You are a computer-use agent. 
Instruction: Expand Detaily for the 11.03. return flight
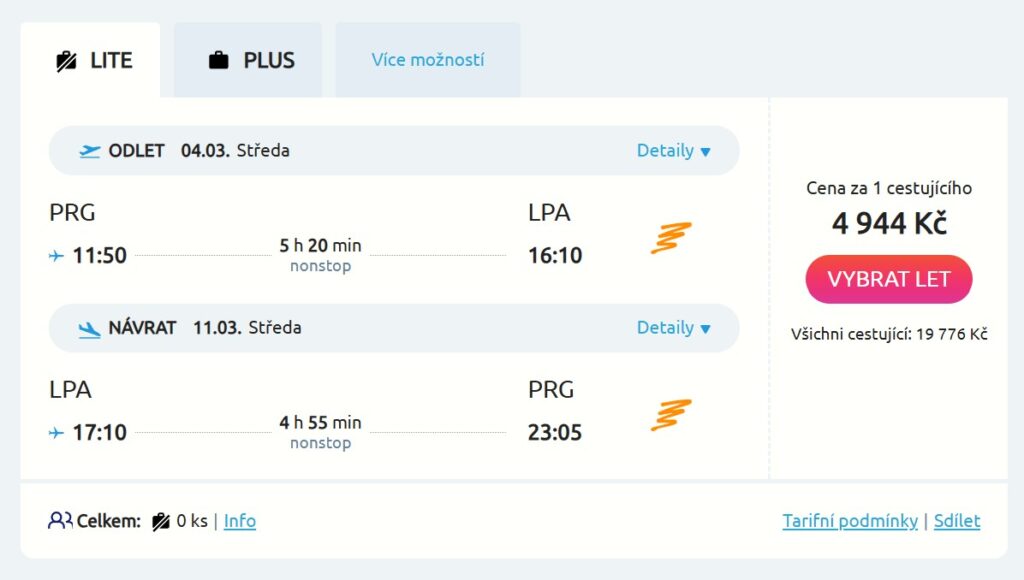click(x=673, y=328)
